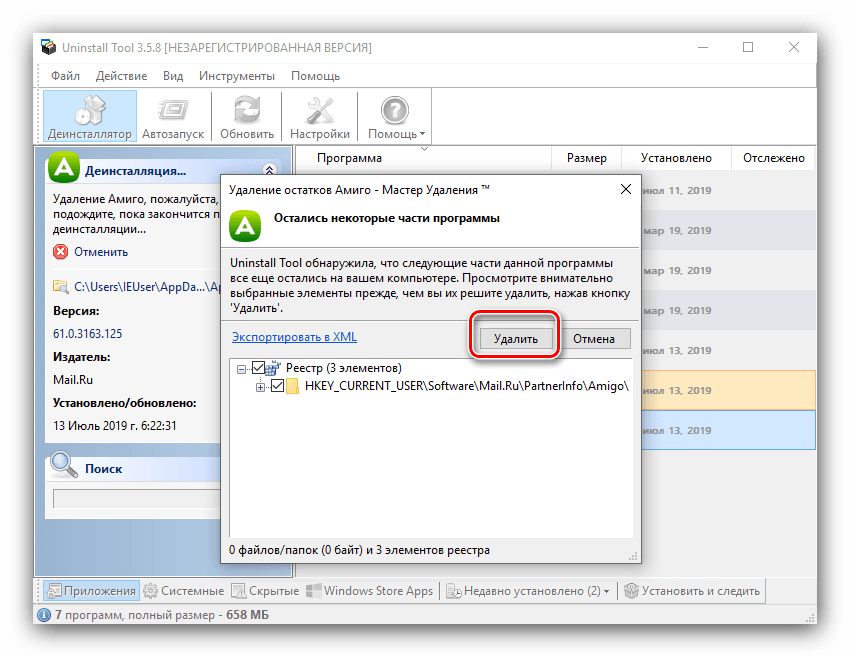This screenshot has width=850, height=657.
Task: Click the Помощь toolbar button
Action: pyautogui.click(x=394, y=117)
